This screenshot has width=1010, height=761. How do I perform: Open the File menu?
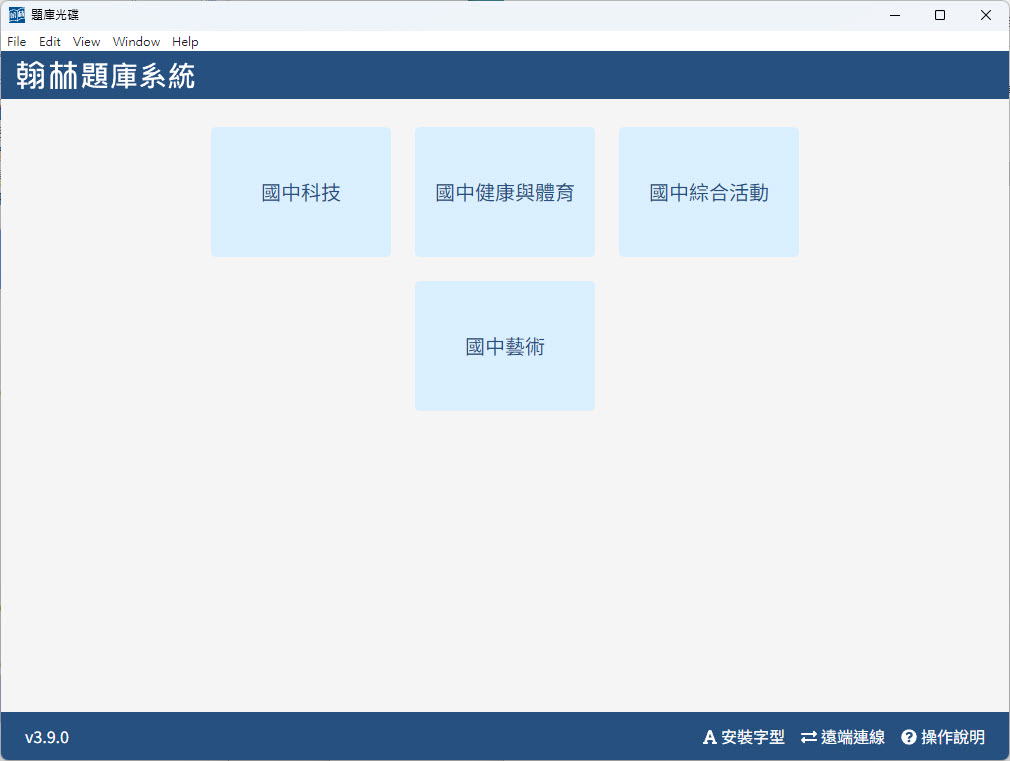(x=17, y=42)
